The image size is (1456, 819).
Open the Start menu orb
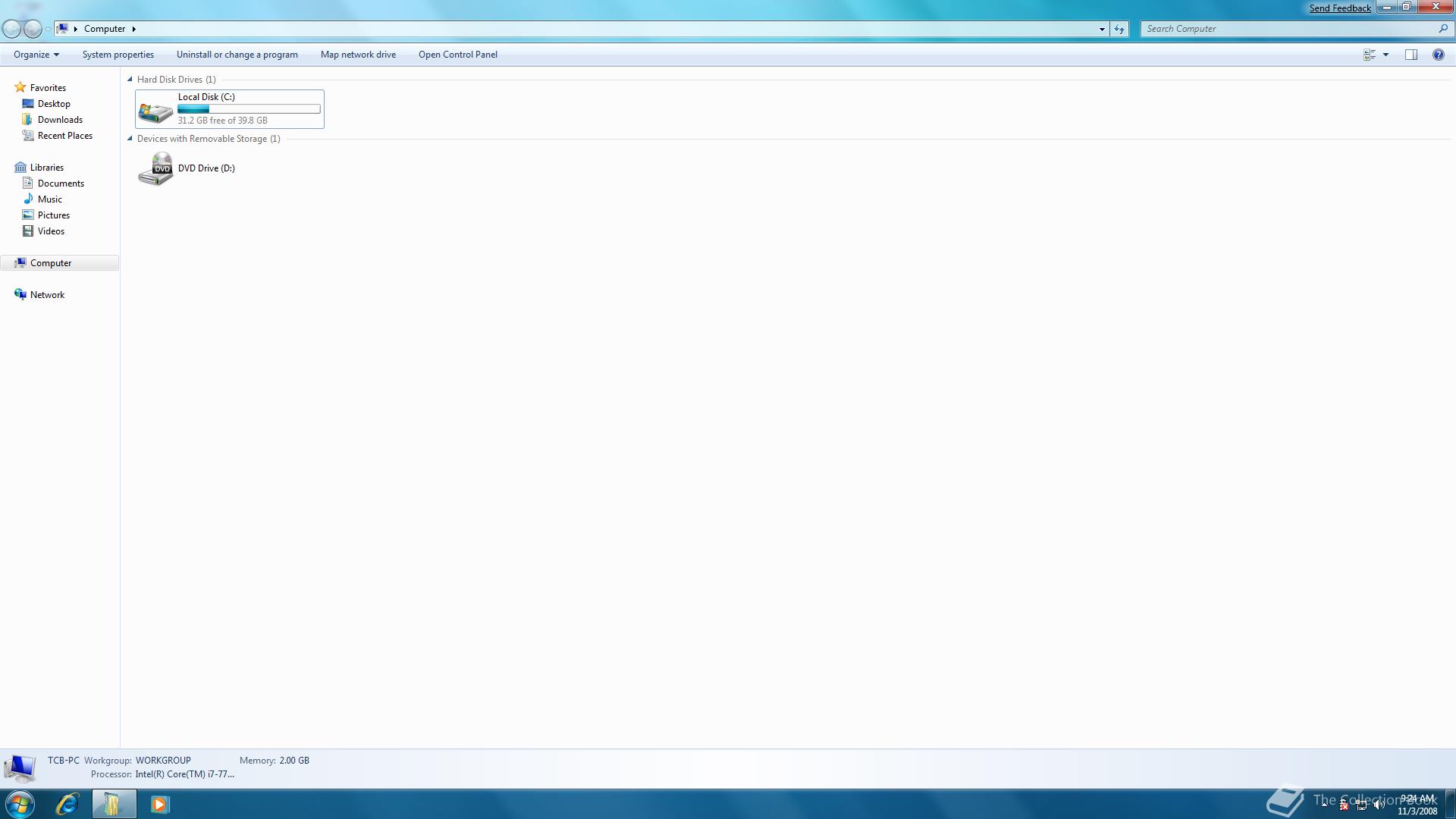[20, 804]
